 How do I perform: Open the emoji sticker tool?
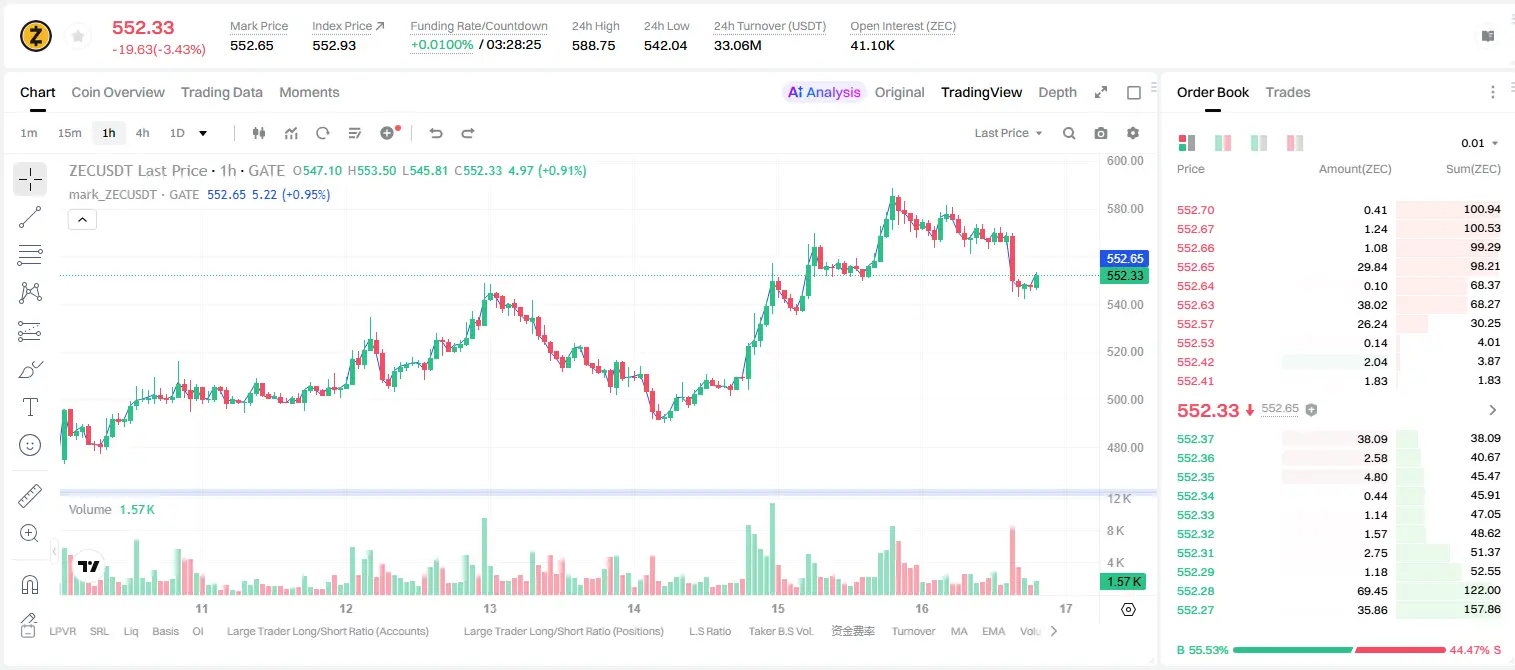click(30, 445)
